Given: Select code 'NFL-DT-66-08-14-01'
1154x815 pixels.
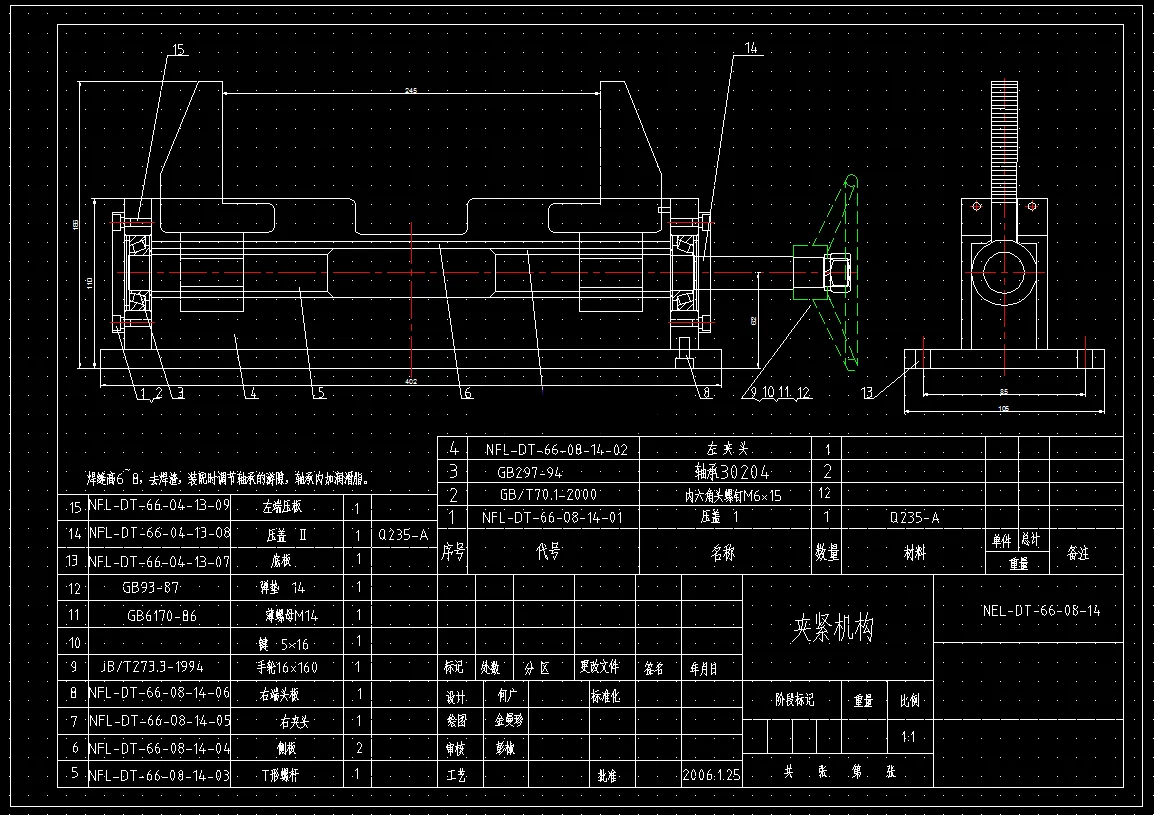Looking at the screenshot, I should tap(552, 518).
